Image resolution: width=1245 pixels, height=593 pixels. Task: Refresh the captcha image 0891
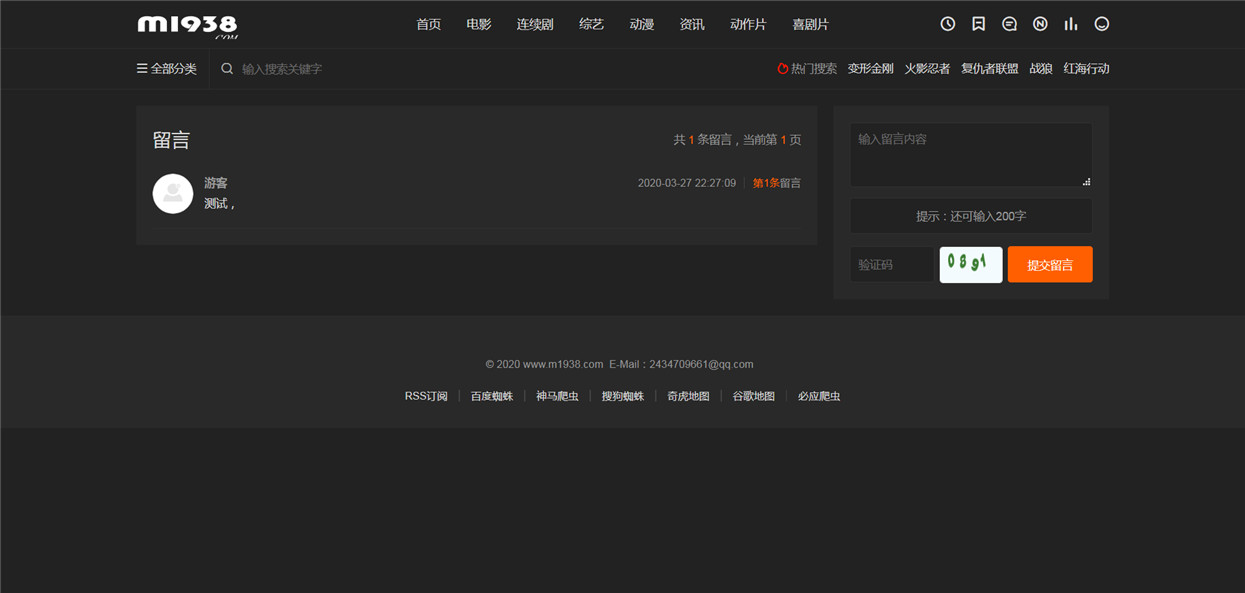point(971,265)
